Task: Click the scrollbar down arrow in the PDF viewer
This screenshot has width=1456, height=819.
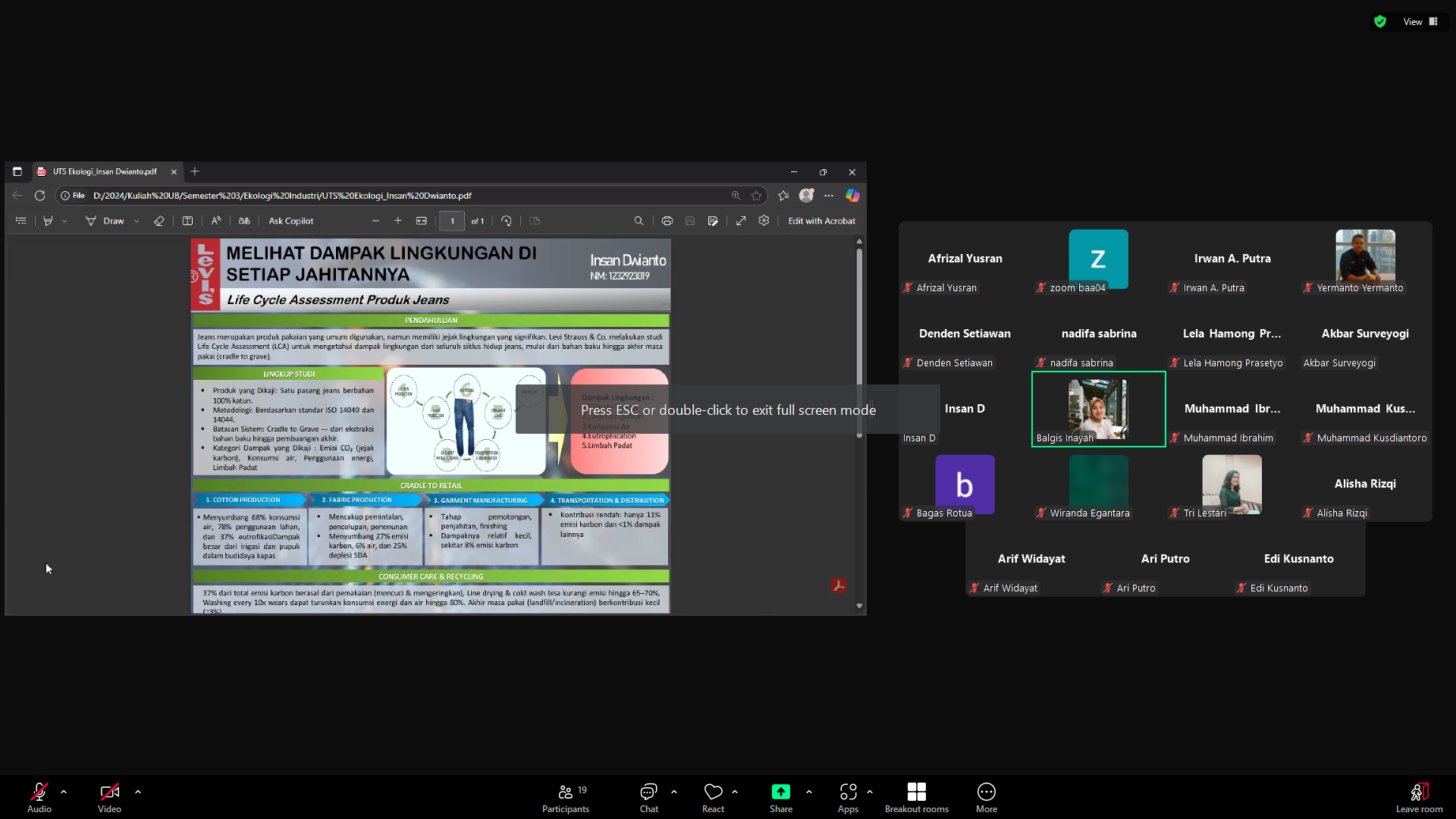Action: point(859,606)
